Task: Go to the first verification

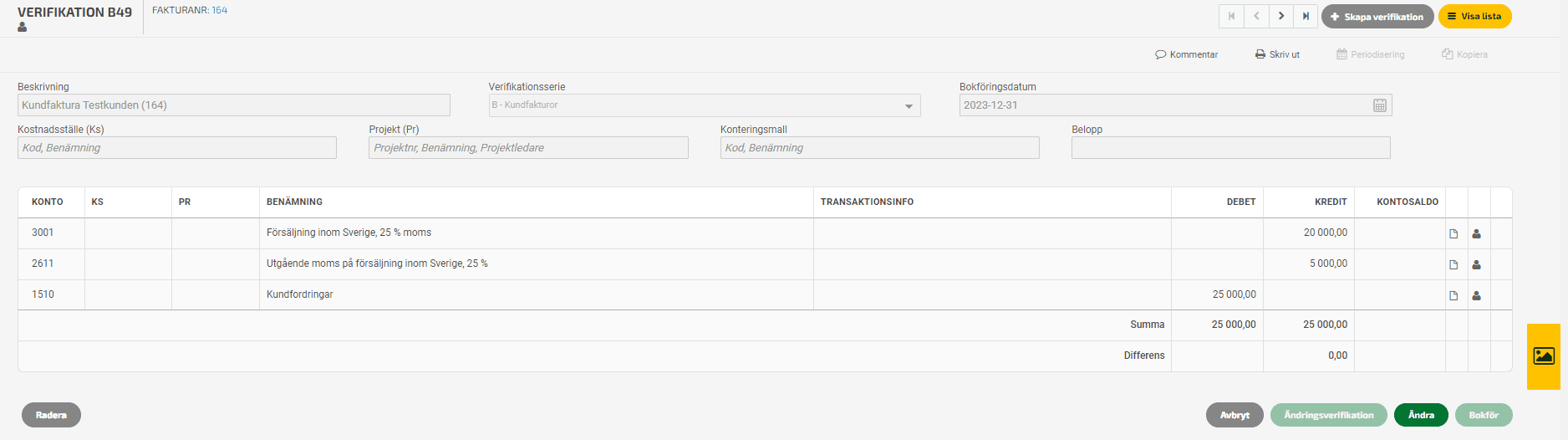Action: [x=1231, y=16]
